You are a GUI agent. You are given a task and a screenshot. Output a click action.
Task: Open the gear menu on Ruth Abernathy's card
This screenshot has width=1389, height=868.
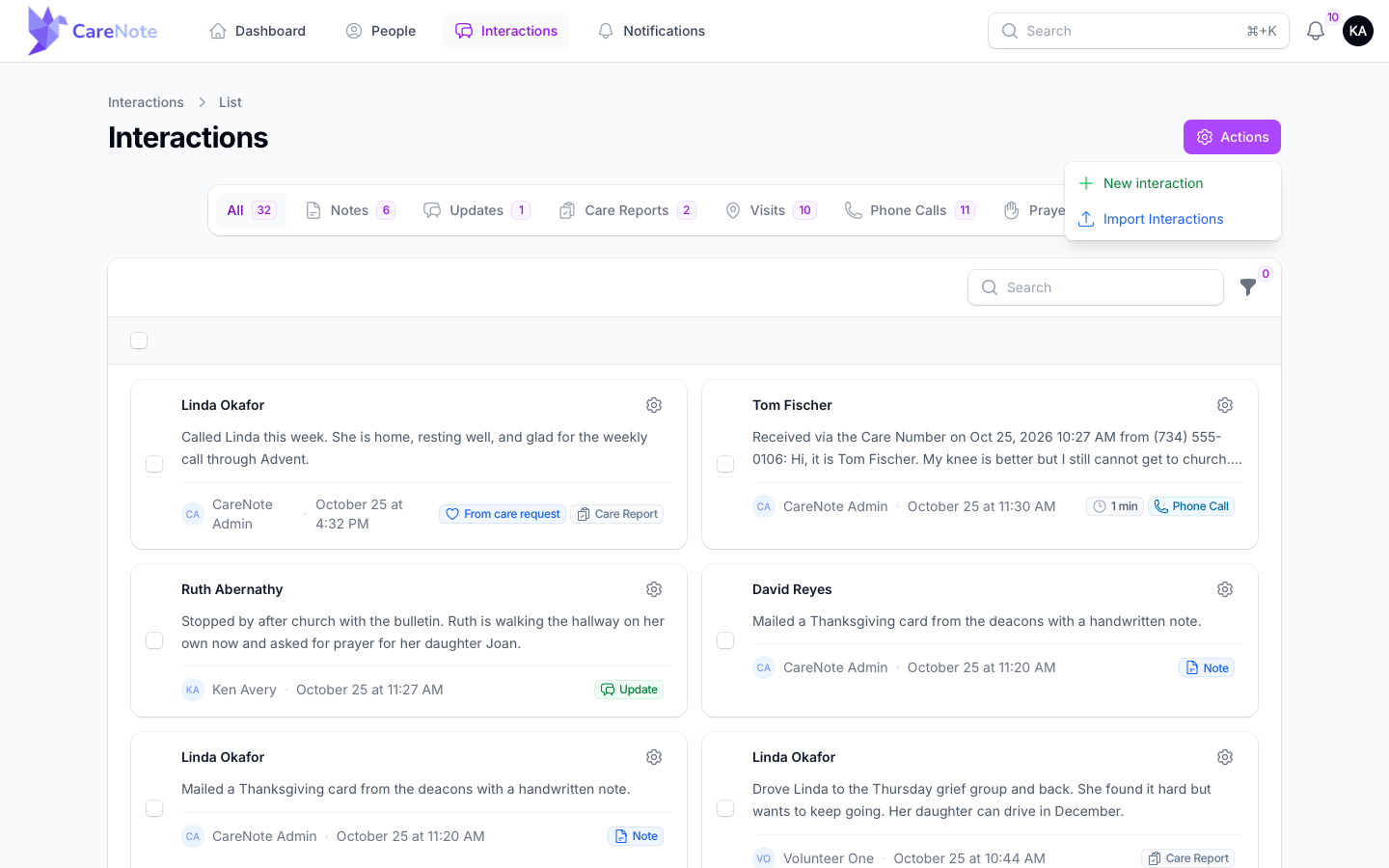[654, 589]
